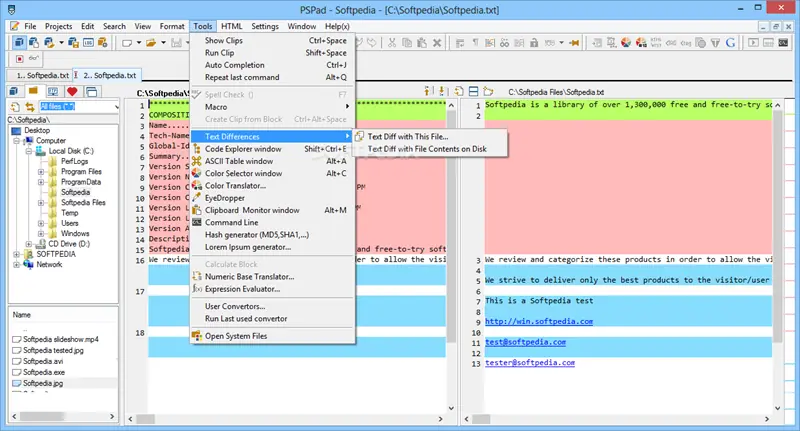800x431 pixels.
Task: Open the All files (*.*) filter combo box
Action: click(x=79, y=107)
